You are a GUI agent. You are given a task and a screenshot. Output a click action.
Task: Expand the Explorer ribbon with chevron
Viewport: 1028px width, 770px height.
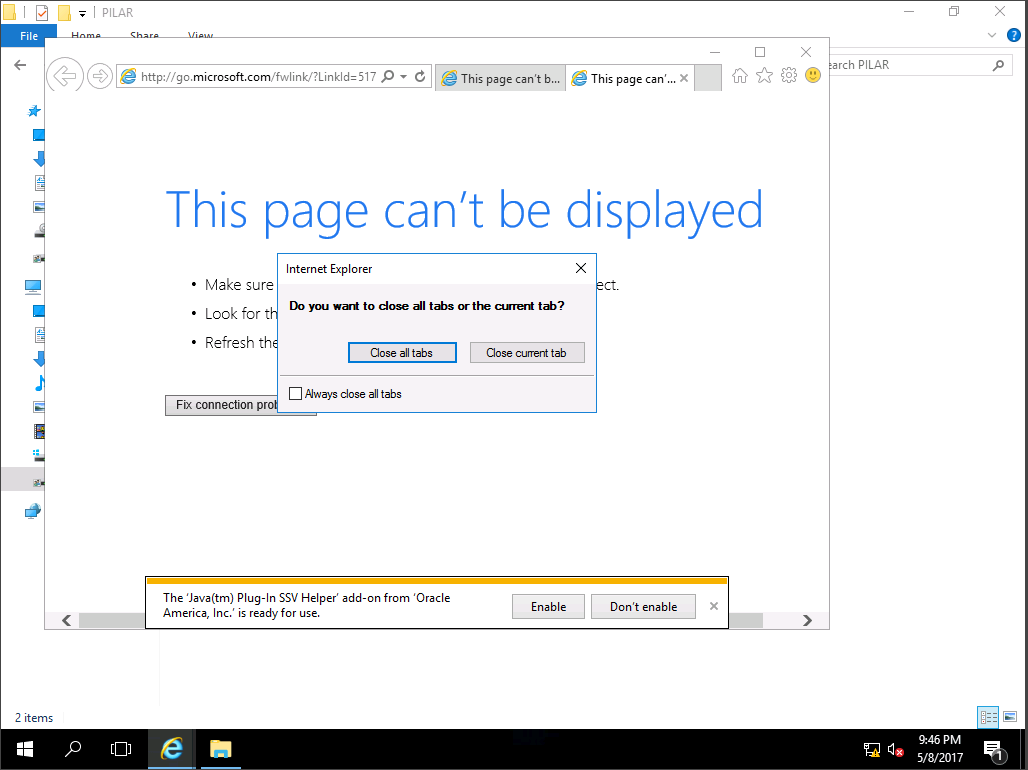(x=992, y=35)
